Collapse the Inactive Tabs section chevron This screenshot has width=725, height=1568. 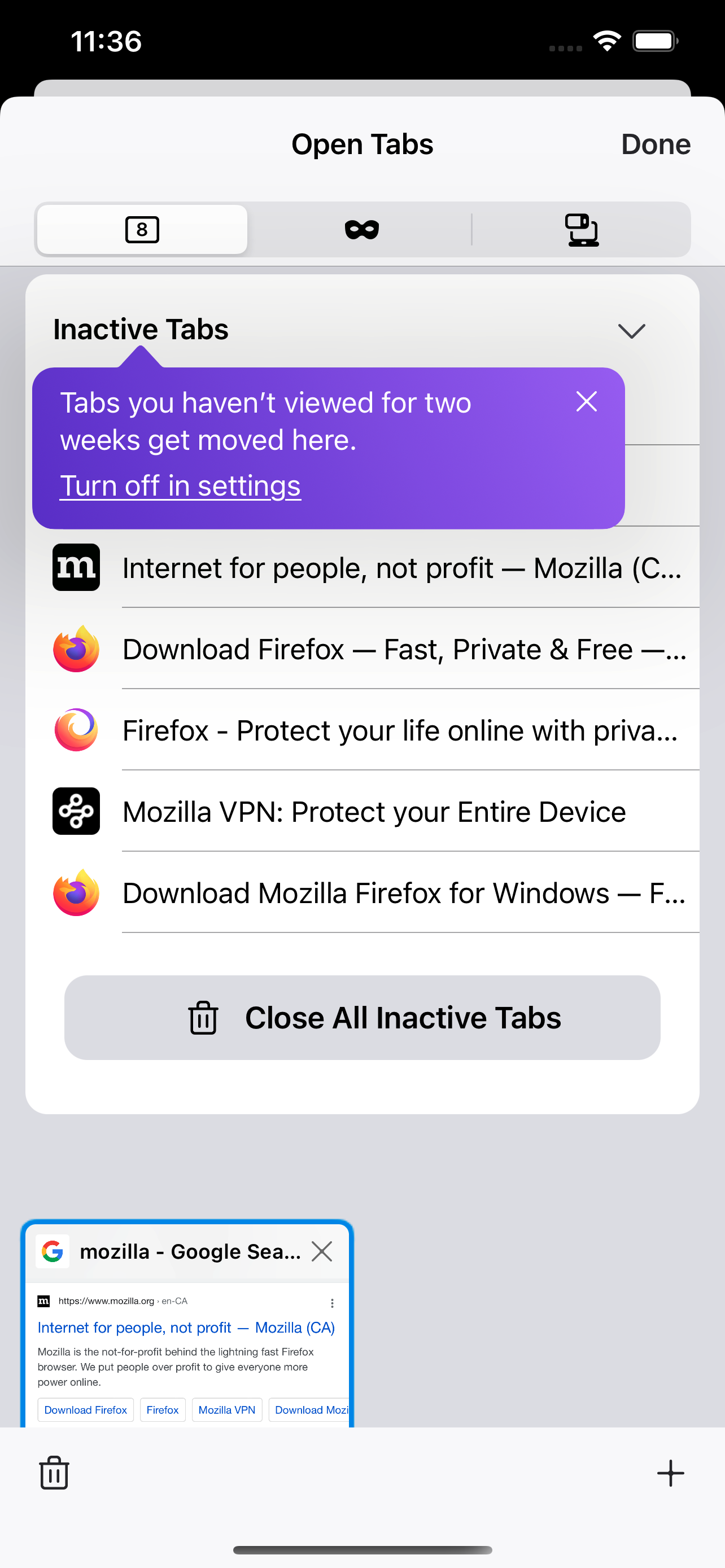coord(631,331)
